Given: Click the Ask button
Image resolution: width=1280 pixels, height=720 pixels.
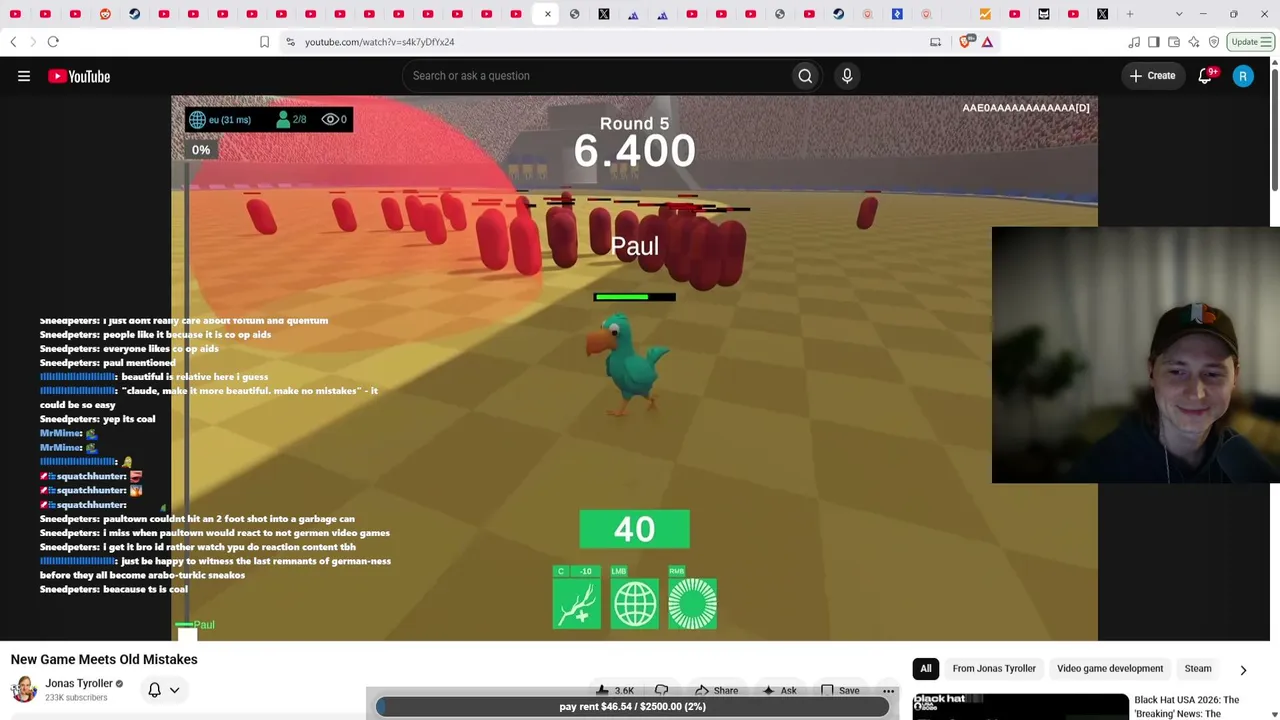Looking at the screenshot, I should pos(779,690).
